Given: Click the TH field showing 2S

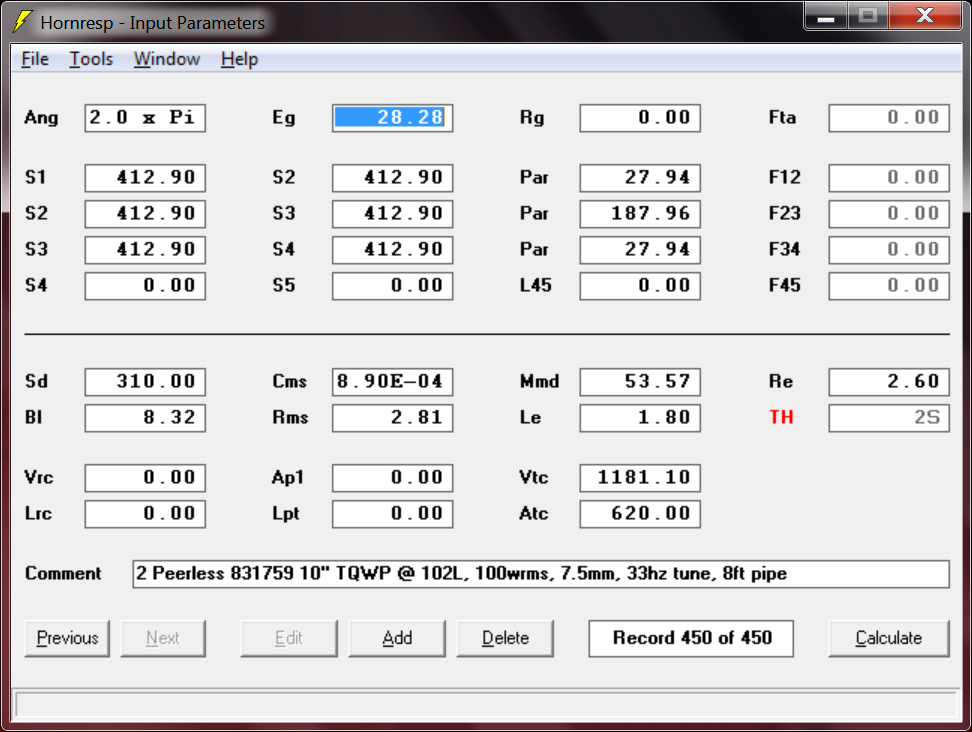Looking at the screenshot, I should click(x=889, y=418).
